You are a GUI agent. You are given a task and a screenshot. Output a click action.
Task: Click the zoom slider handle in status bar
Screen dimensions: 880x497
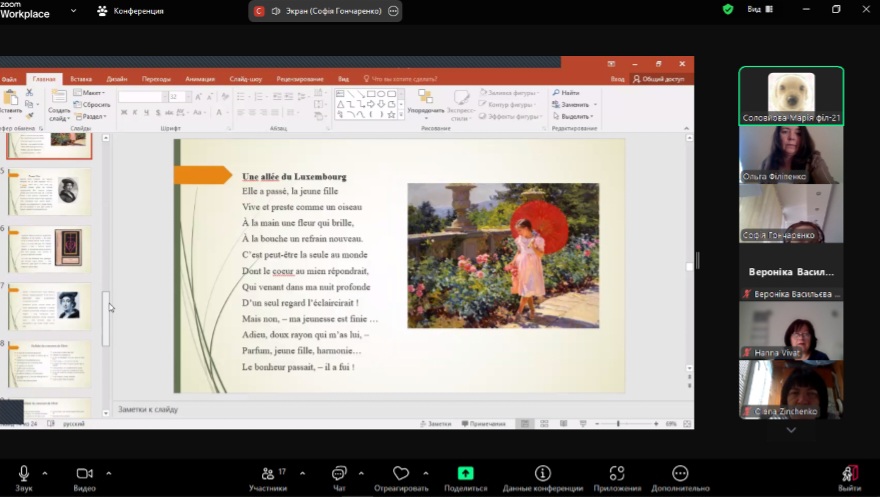pyautogui.click(x=618, y=424)
